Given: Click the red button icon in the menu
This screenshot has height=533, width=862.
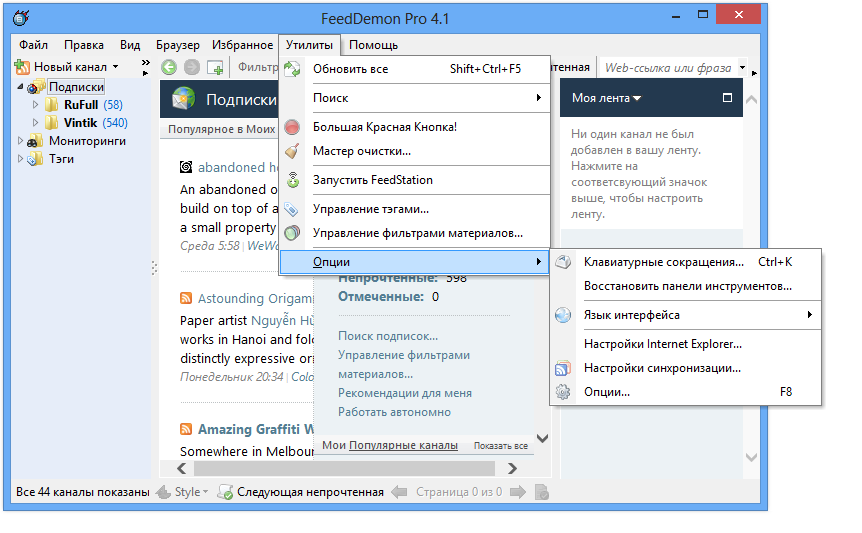Looking at the screenshot, I should (x=292, y=127).
